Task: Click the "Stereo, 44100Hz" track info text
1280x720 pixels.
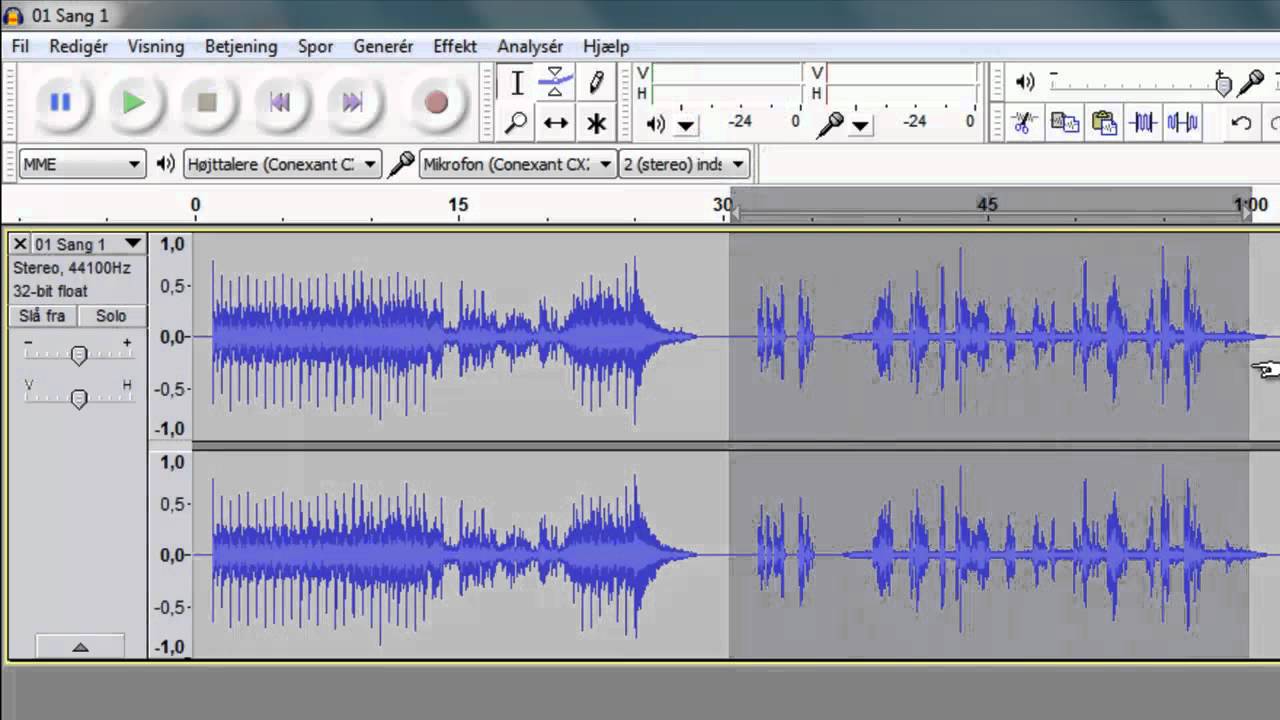Action: (x=72, y=268)
